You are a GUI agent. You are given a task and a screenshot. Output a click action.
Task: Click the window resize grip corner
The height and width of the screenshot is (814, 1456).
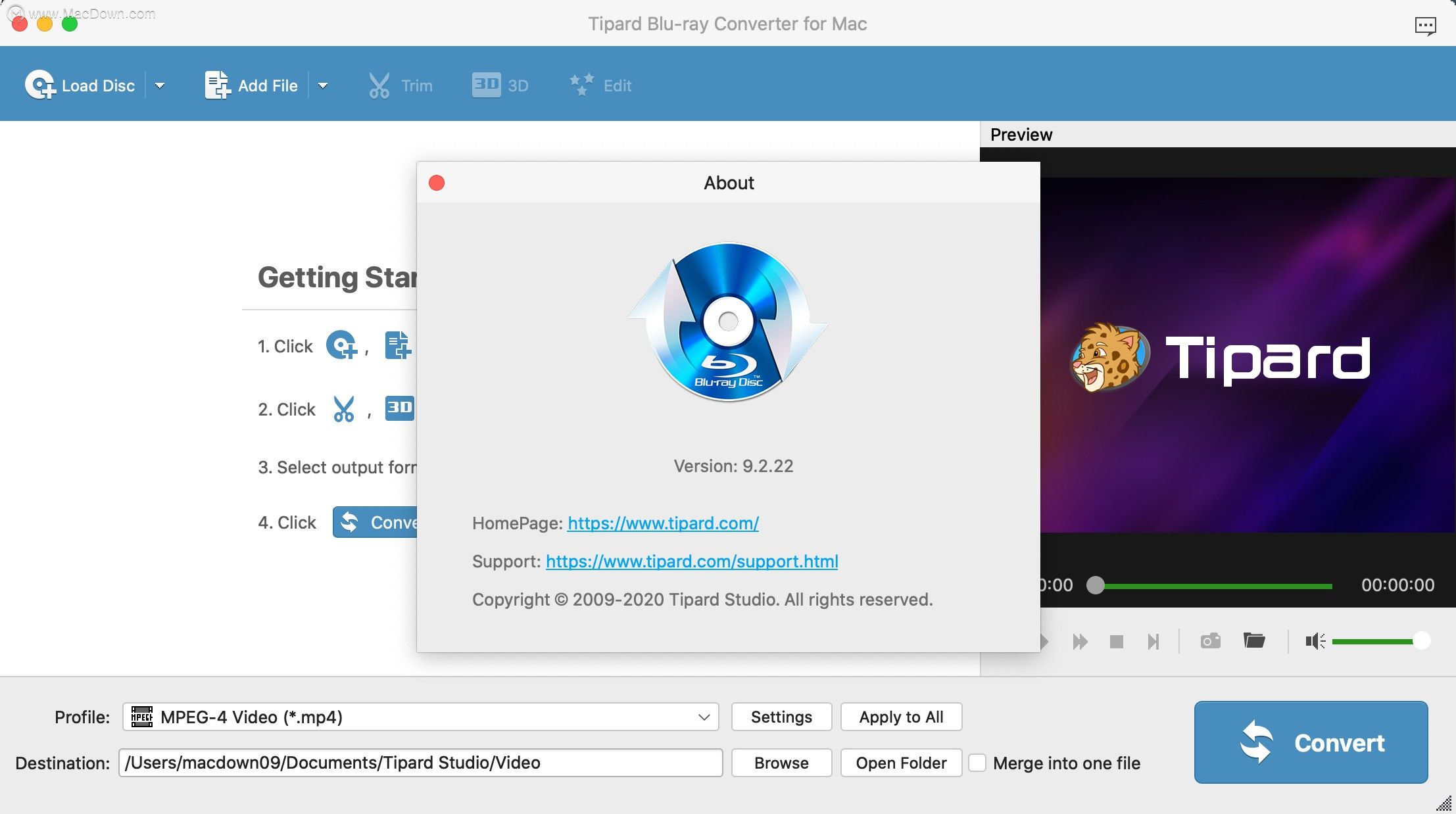pyautogui.click(x=1445, y=803)
